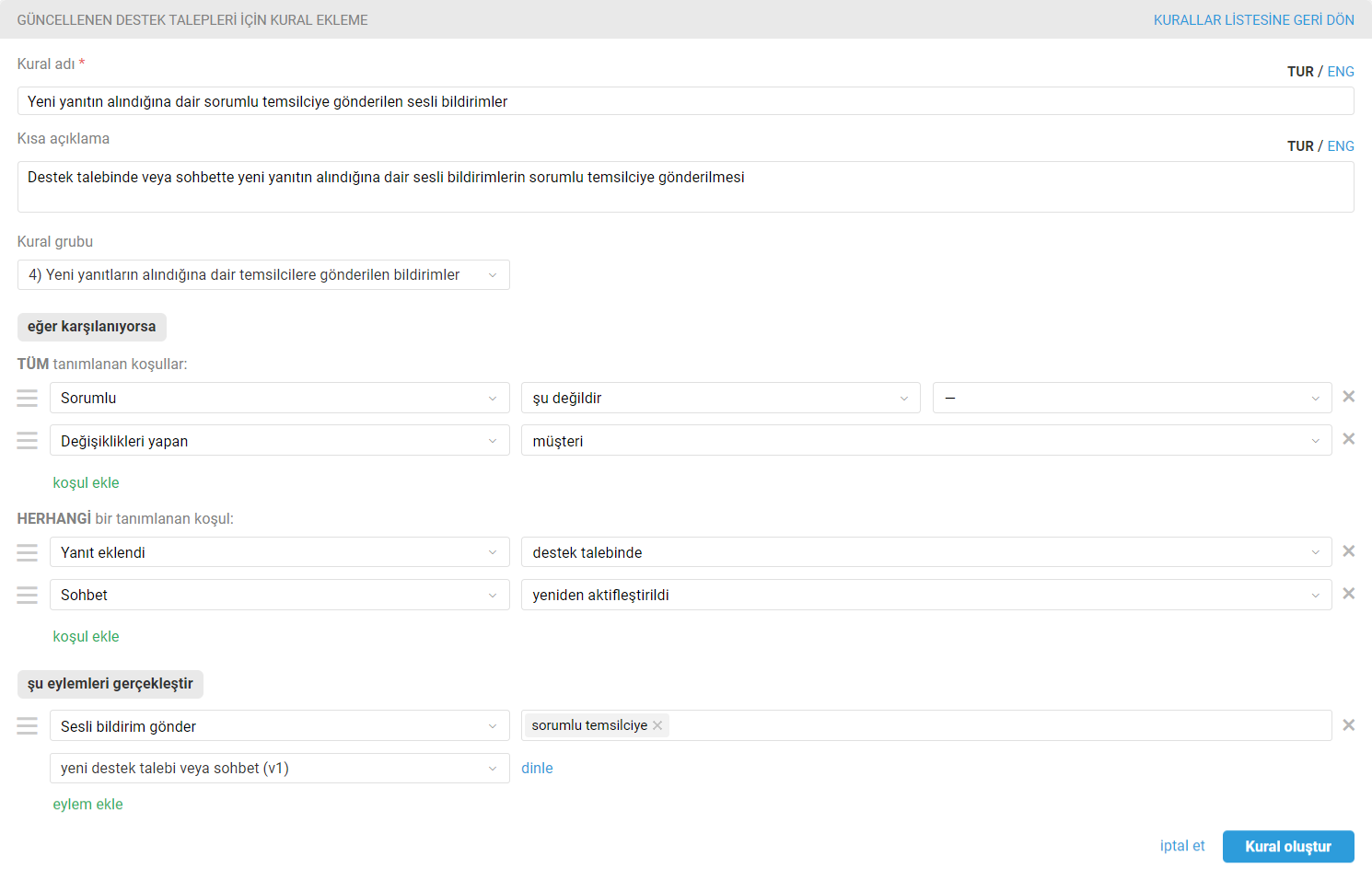
Task: Open the yeniden aktifleştirildi dropdown
Action: (x=926, y=595)
